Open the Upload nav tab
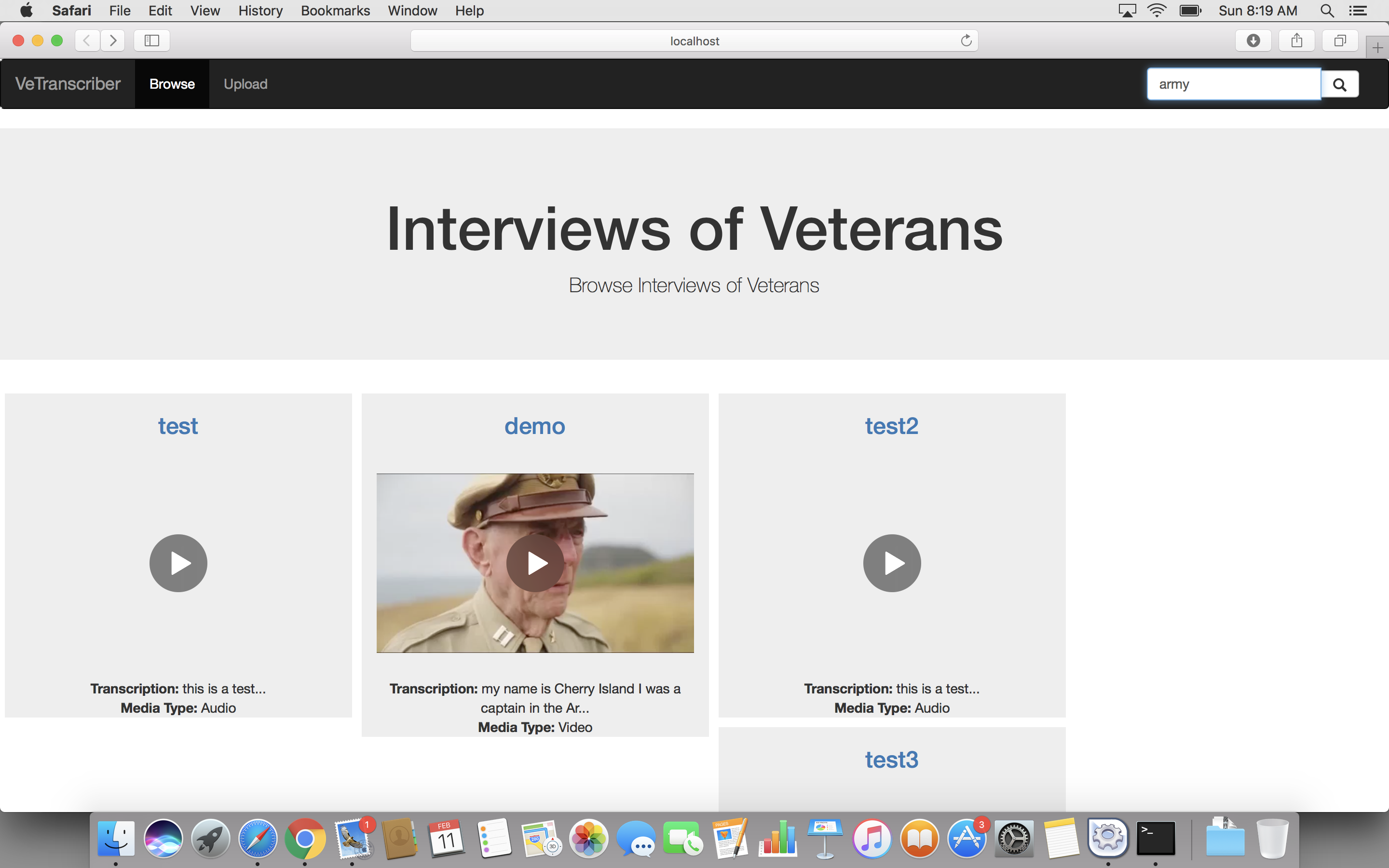This screenshot has width=1389, height=868. click(x=245, y=84)
